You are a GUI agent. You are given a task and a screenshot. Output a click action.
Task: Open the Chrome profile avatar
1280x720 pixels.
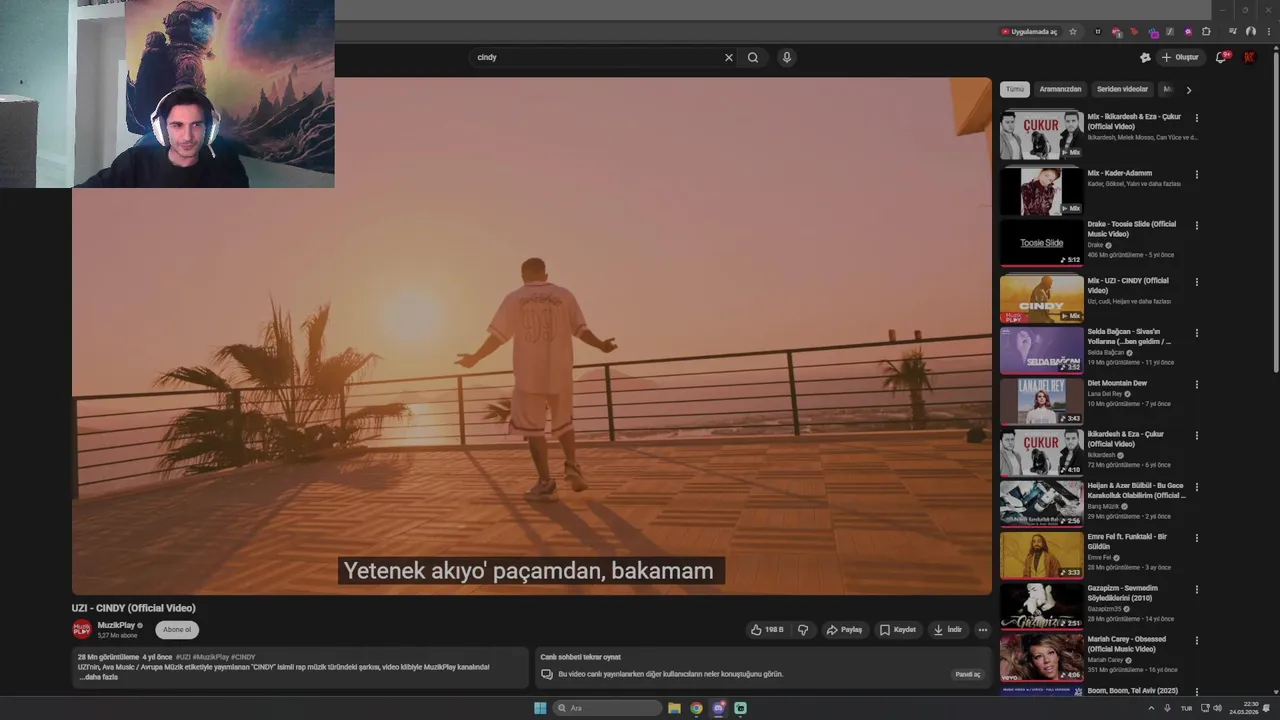click(x=1251, y=31)
